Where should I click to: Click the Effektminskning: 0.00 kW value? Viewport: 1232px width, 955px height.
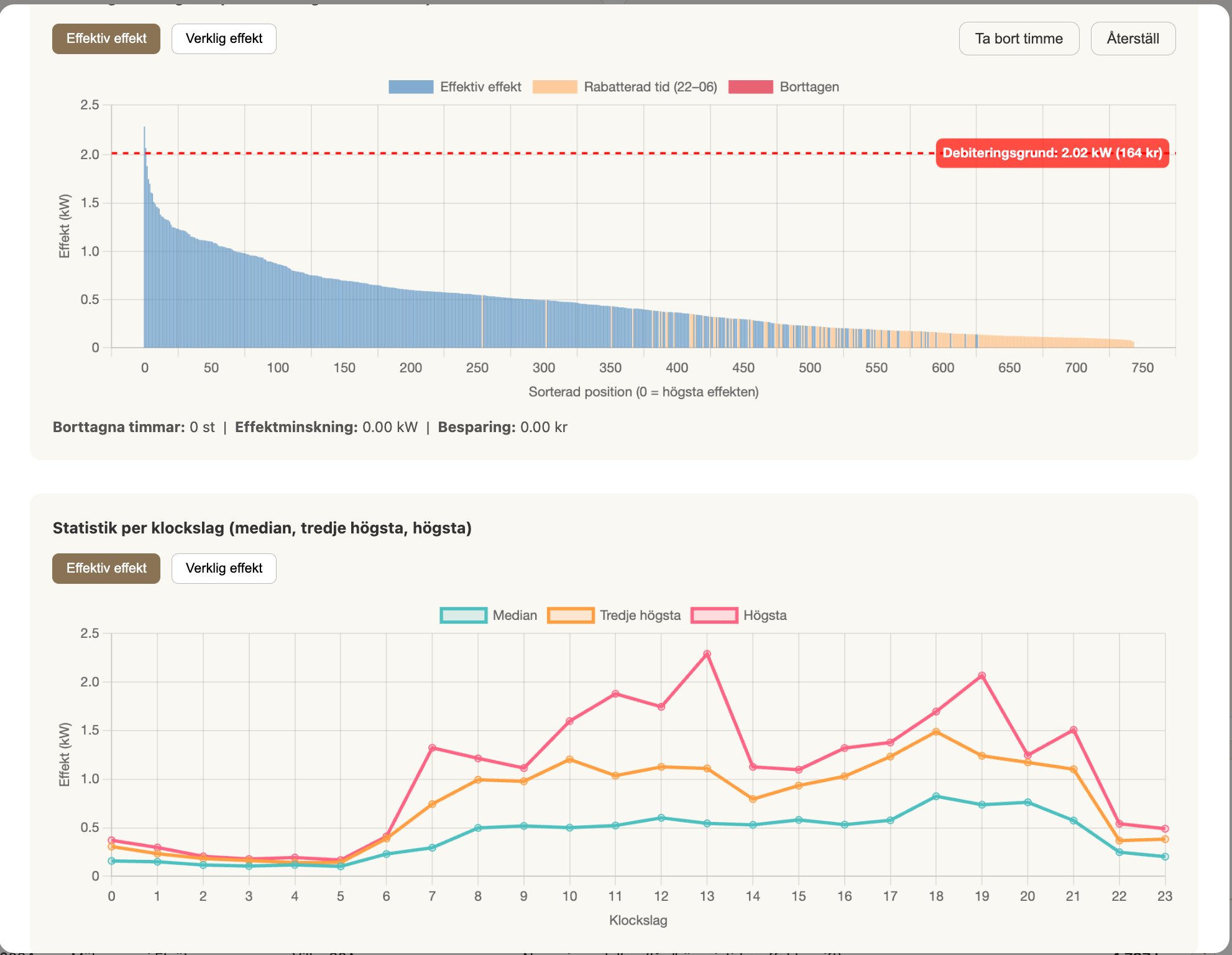coord(326,427)
